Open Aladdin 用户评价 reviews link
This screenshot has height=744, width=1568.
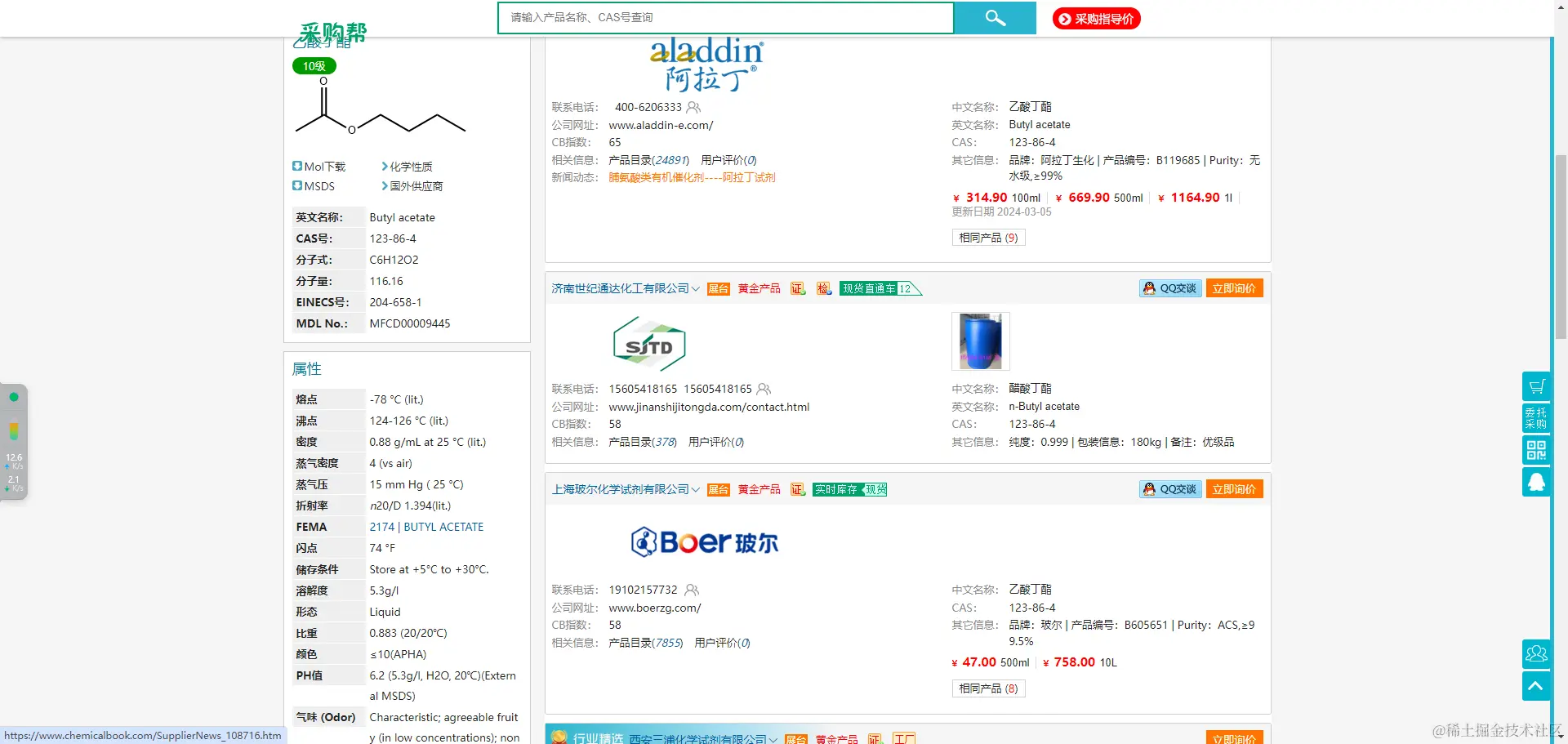728,160
